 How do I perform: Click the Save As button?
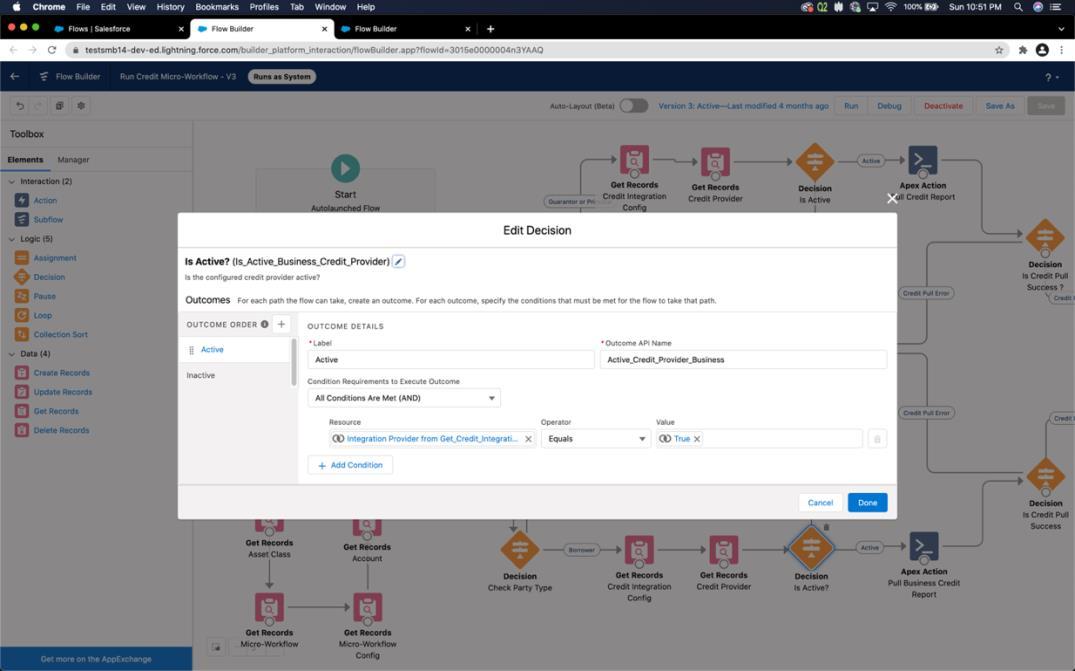tap(1000, 106)
